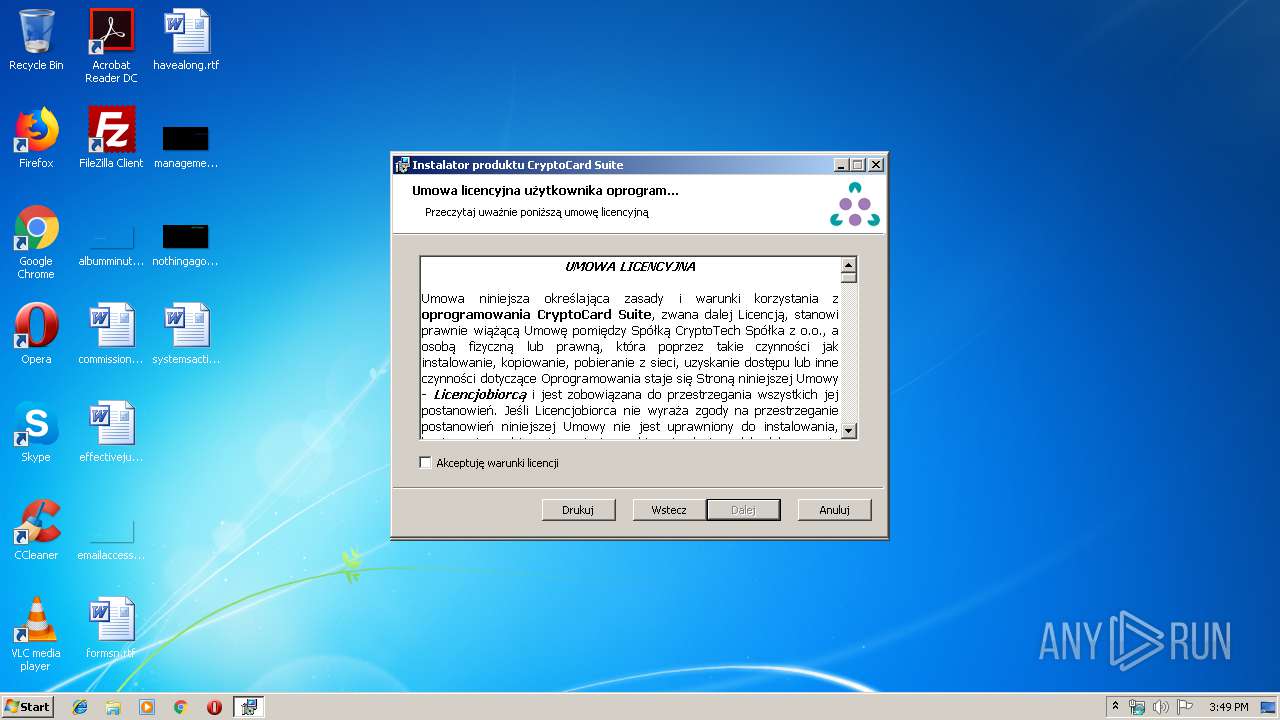Select havealong.rtf document icon
Viewport: 1280px width, 720px height.
click(186, 40)
